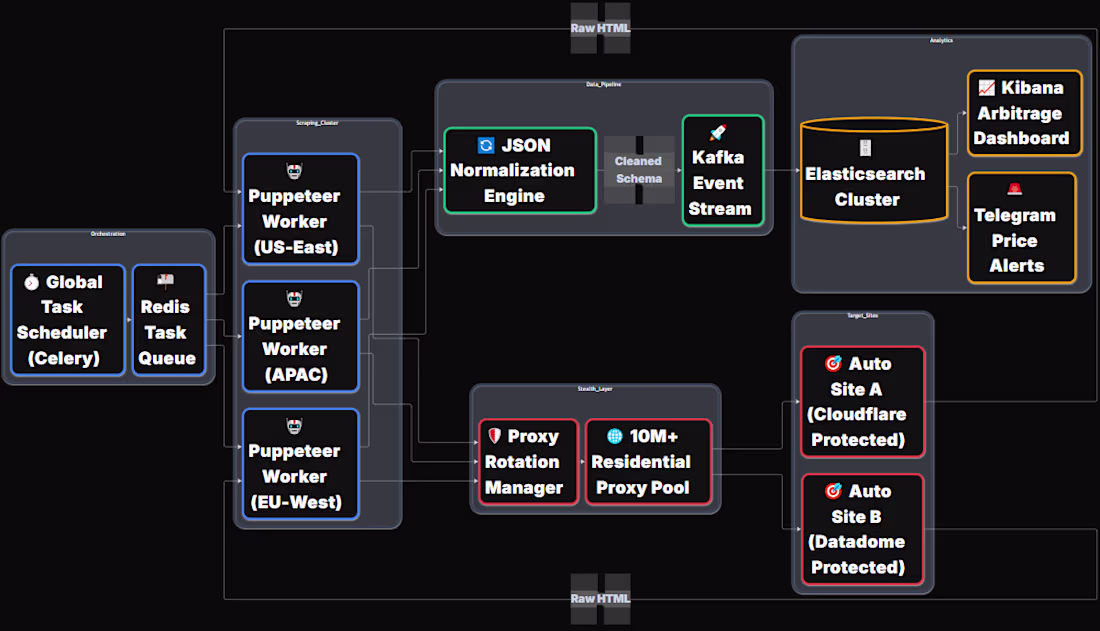Viewport: 1100px width, 631px height.
Task: Select the 'Elasticsearch Cluster' cylinder text
Action: click(866, 187)
